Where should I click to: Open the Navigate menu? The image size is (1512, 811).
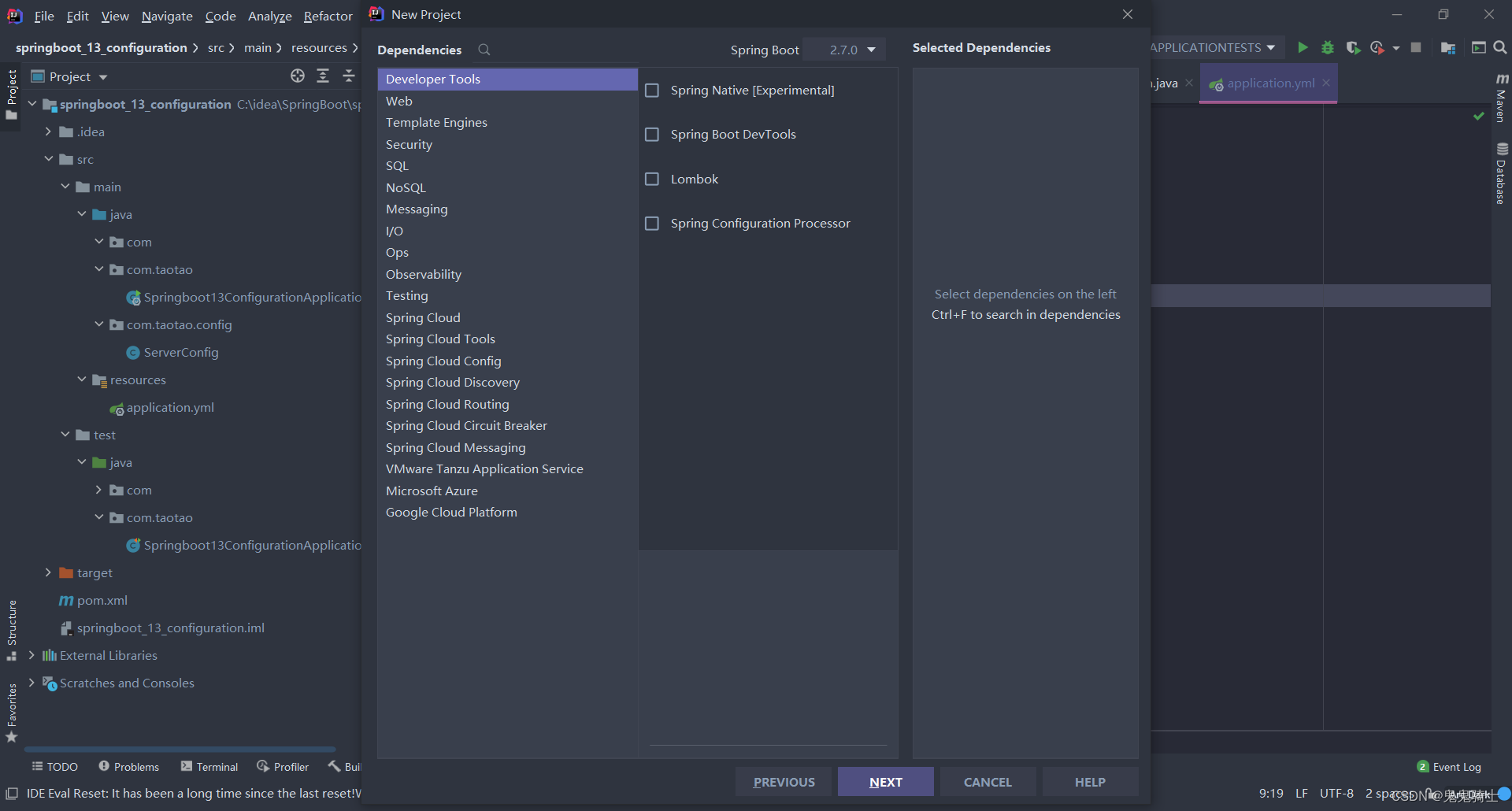coord(167,16)
